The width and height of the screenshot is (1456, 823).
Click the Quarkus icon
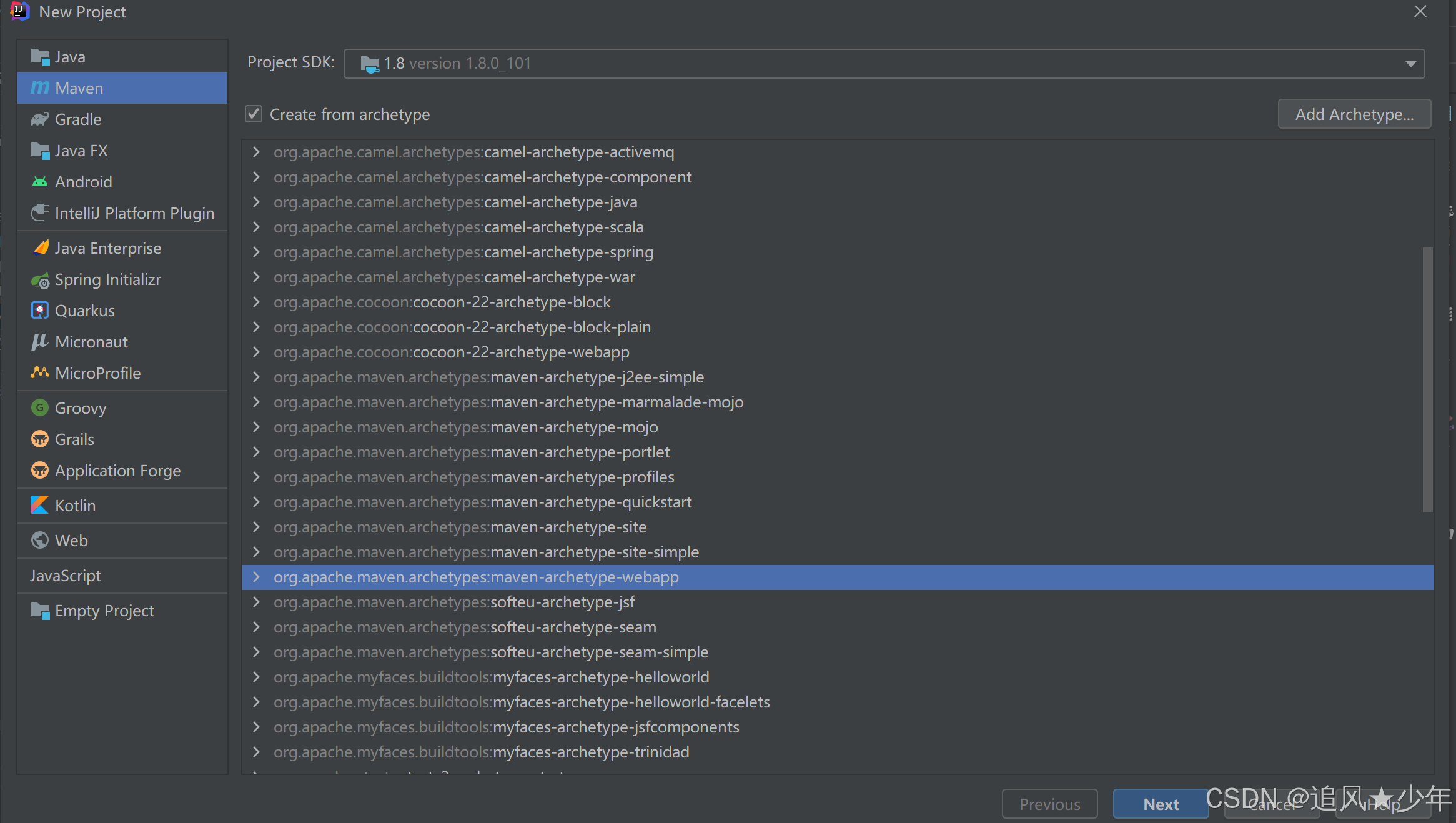pos(40,311)
